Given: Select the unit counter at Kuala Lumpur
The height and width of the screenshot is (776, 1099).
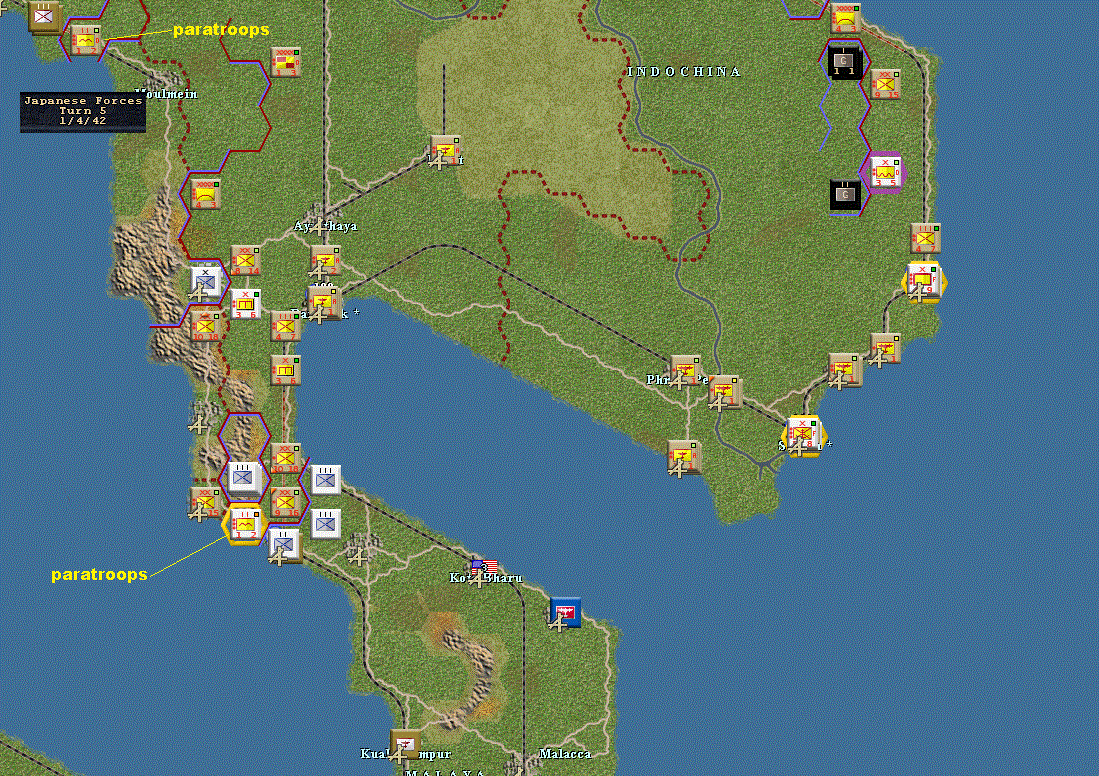Looking at the screenshot, I should [405, 744].
